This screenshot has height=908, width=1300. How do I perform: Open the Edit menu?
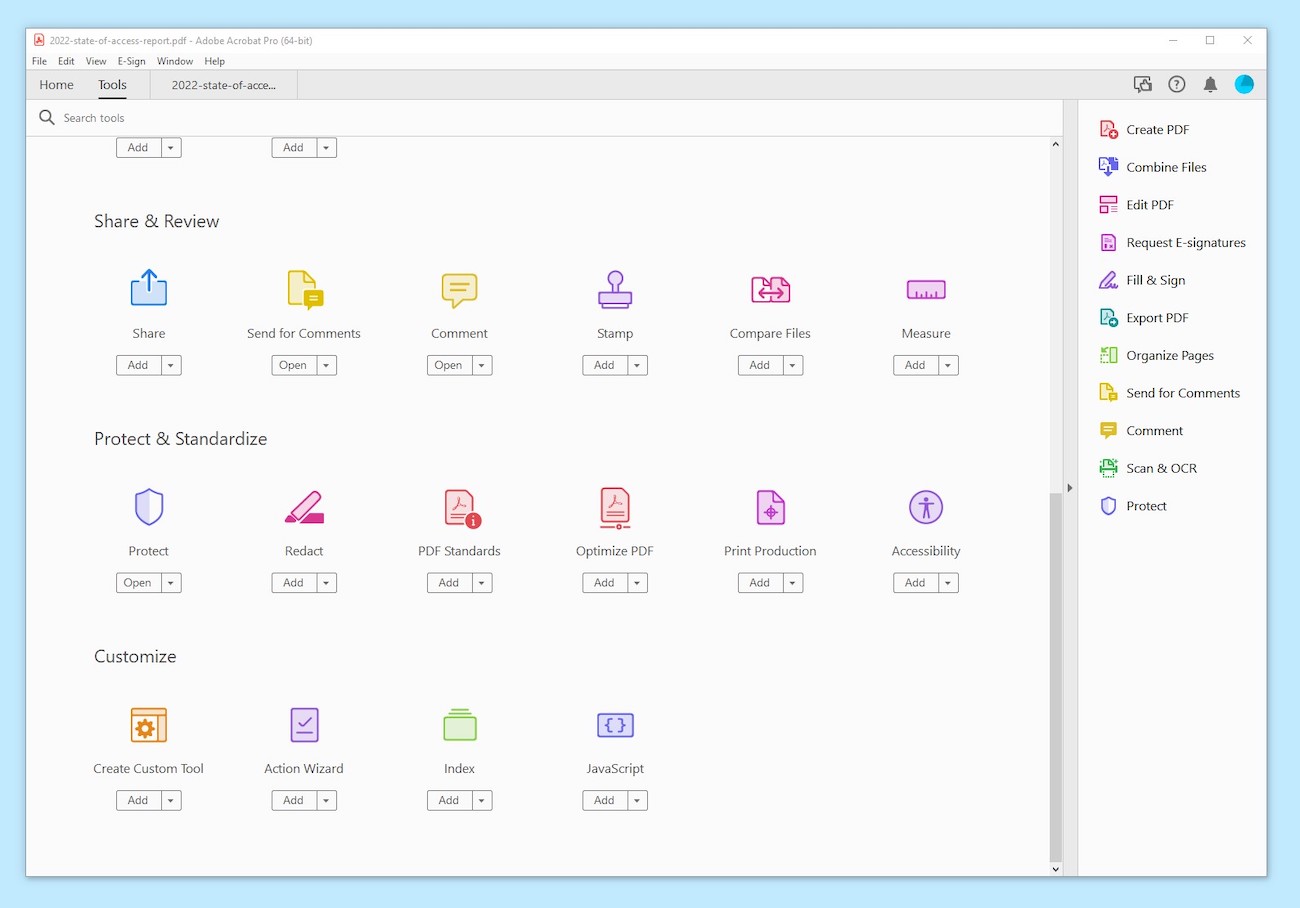pos(66,61)
